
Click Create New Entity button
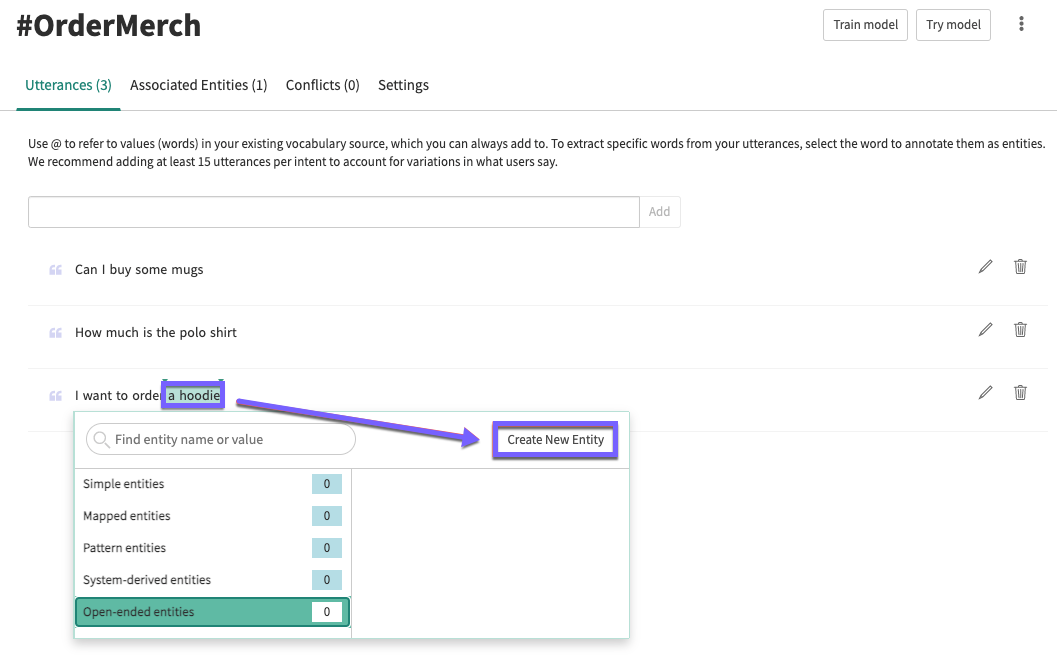click(555, 440)
